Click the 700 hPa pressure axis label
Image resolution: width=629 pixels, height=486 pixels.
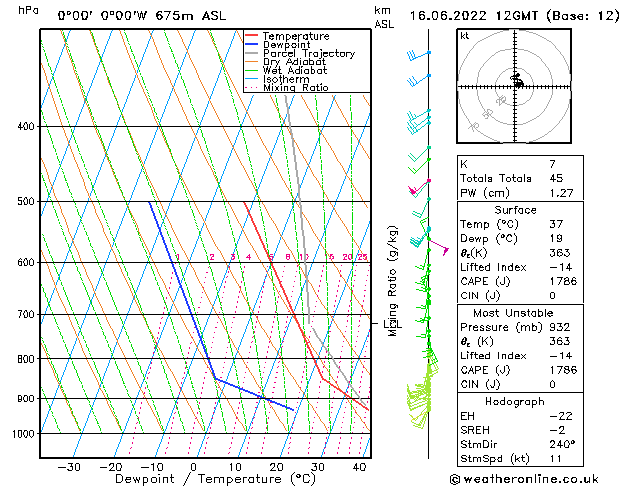26,314
